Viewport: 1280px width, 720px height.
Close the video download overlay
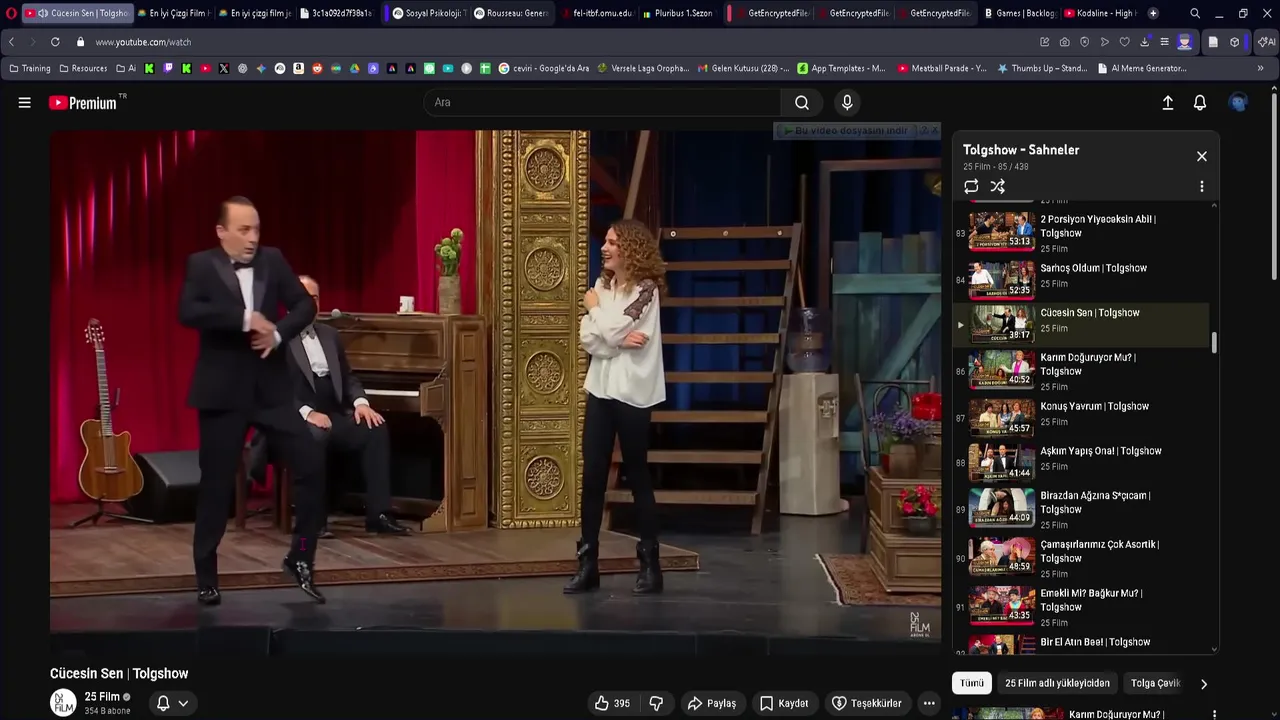click(936, 131)
